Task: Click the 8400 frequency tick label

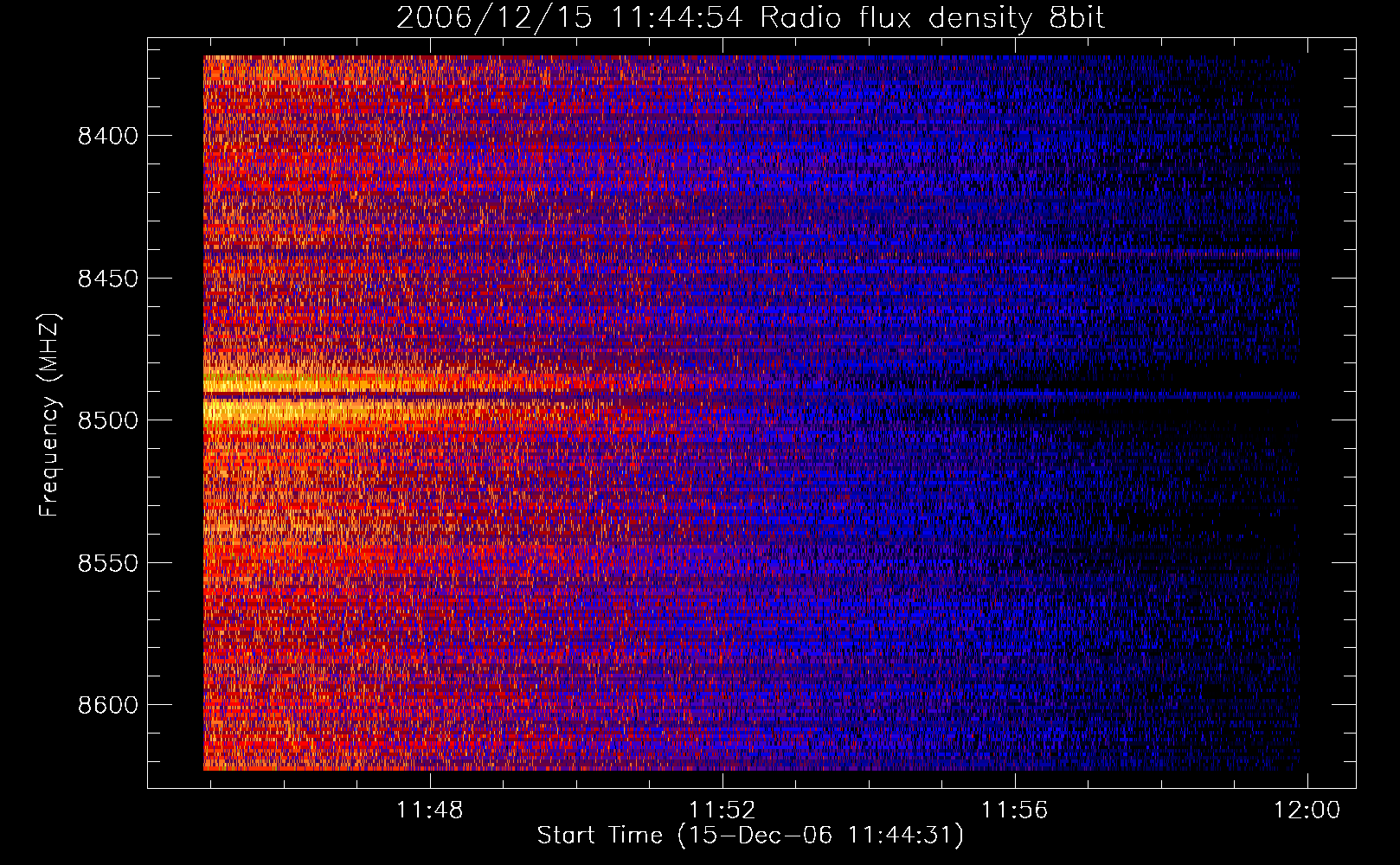Action: [x=107, y=136]
